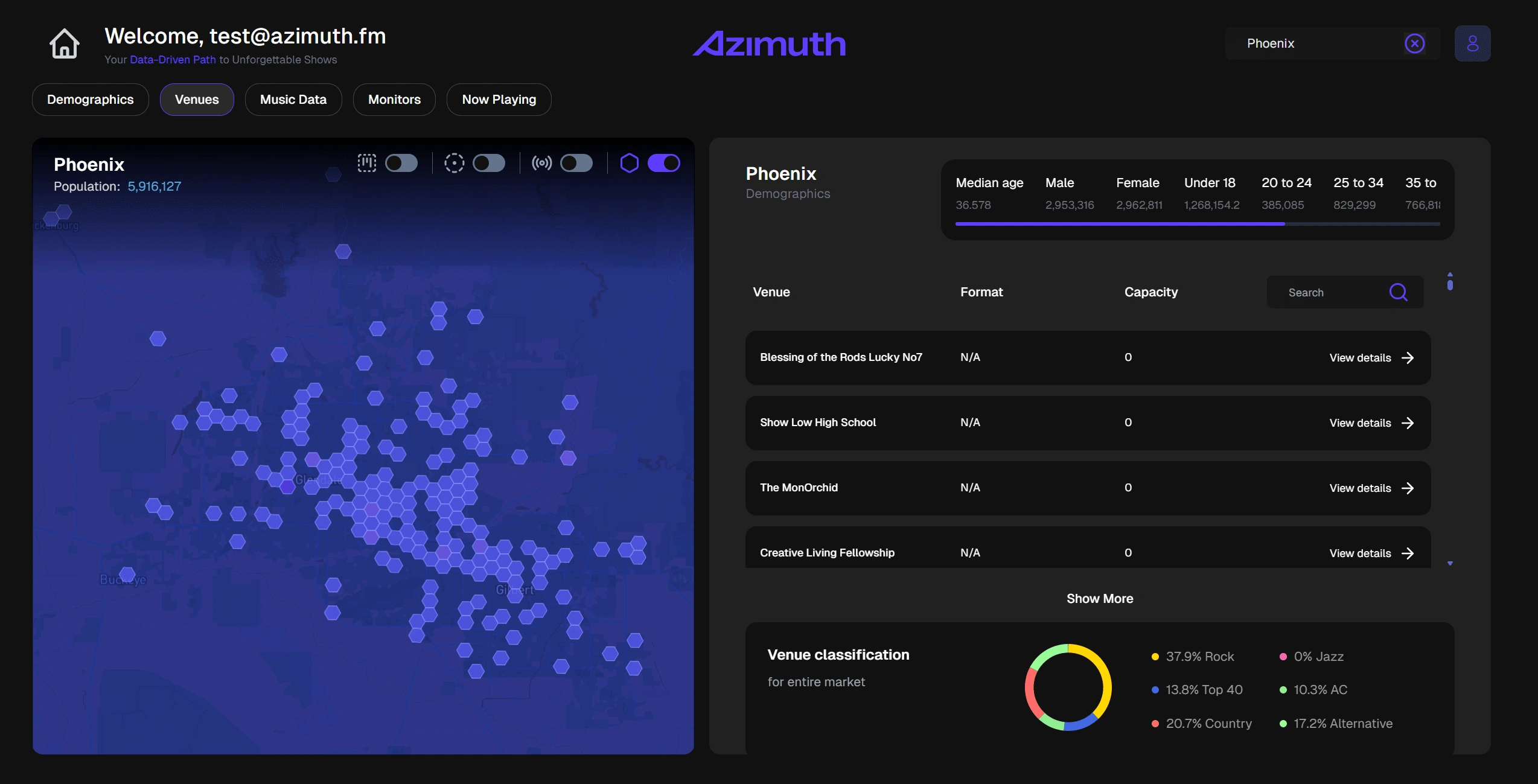1538x784 pixels.
Task: Click the Buckeye label on the map
Action: tap(123, 579)
